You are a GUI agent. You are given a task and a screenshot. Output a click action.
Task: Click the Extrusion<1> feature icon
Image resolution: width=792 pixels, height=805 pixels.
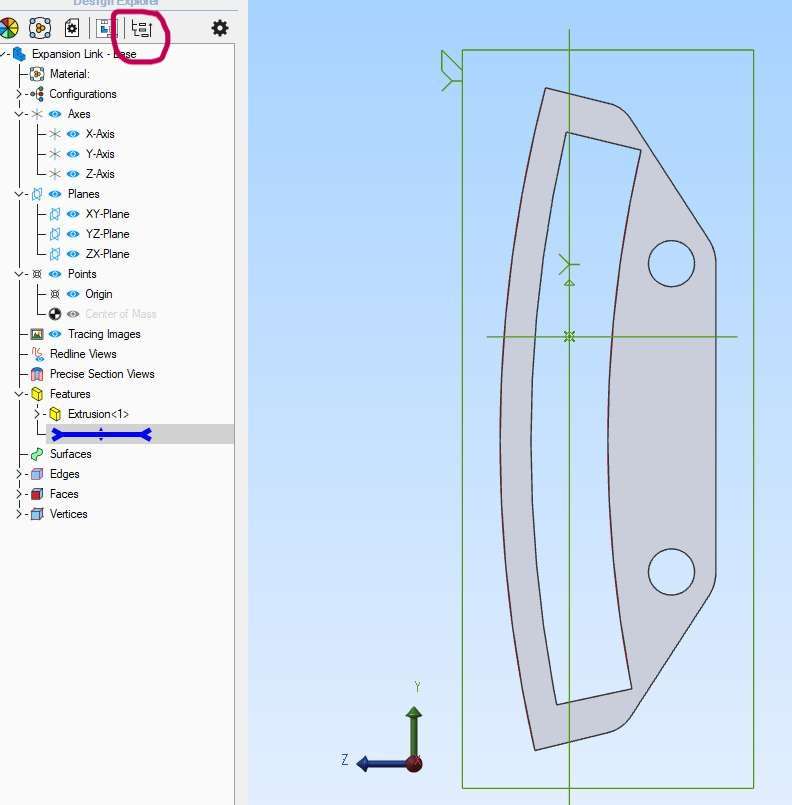click(x=55, y=414)
